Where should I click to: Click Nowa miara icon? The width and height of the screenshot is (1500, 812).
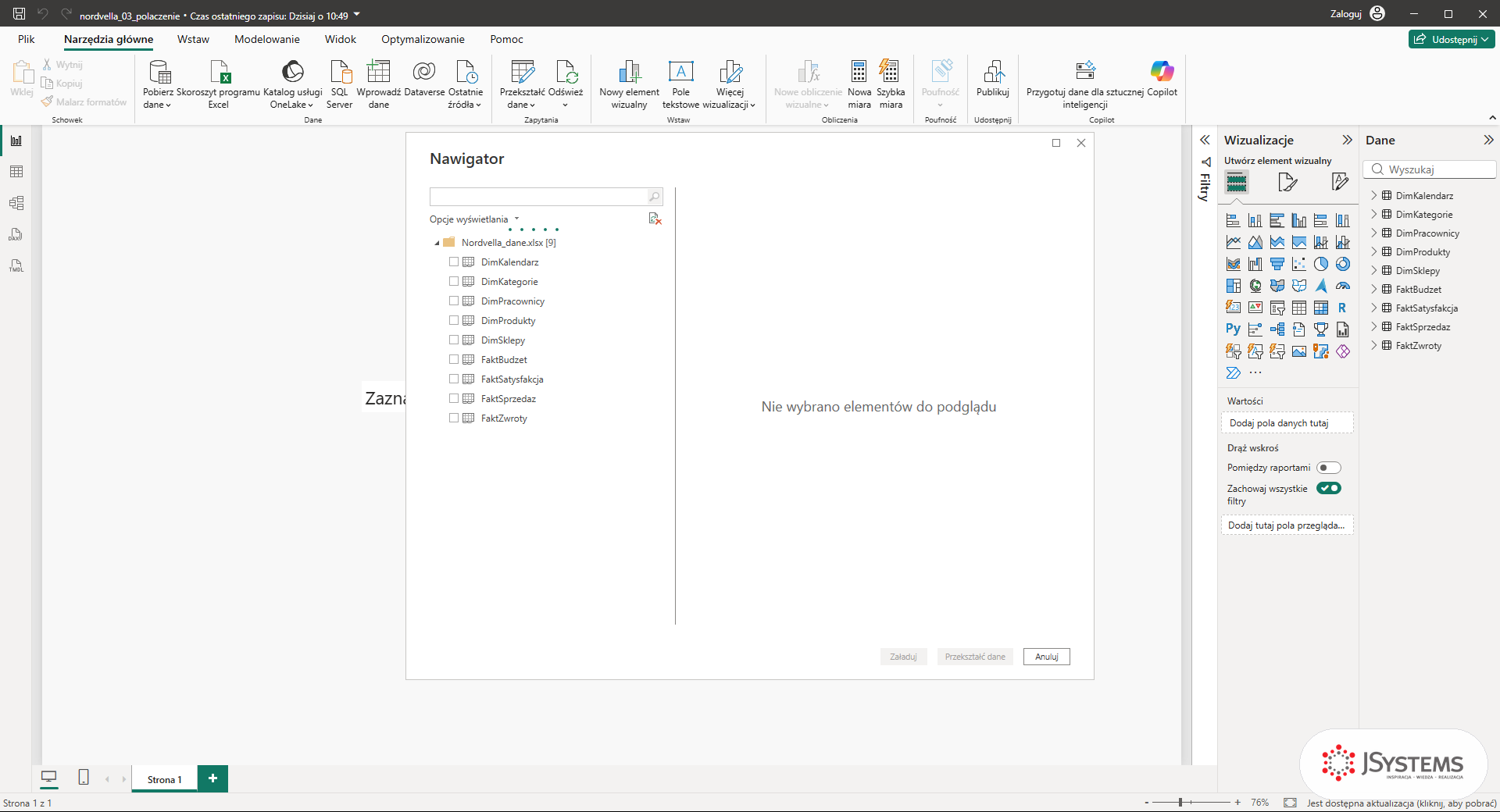859,72
